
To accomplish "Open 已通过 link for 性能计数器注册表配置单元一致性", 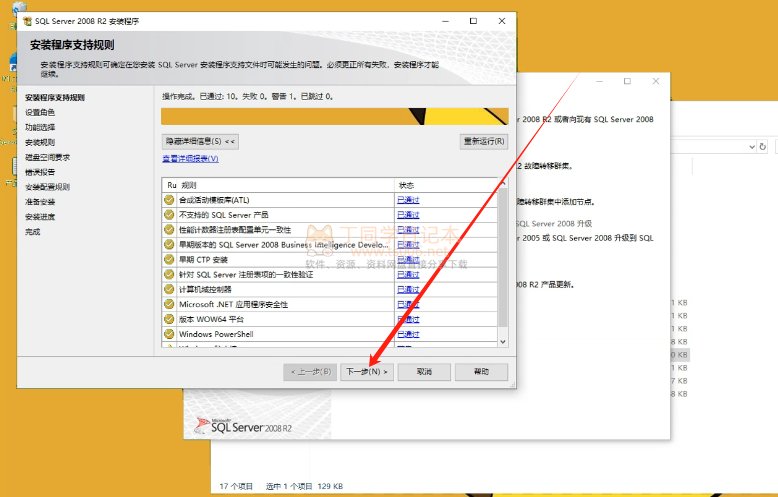I will tap(408, 230).
